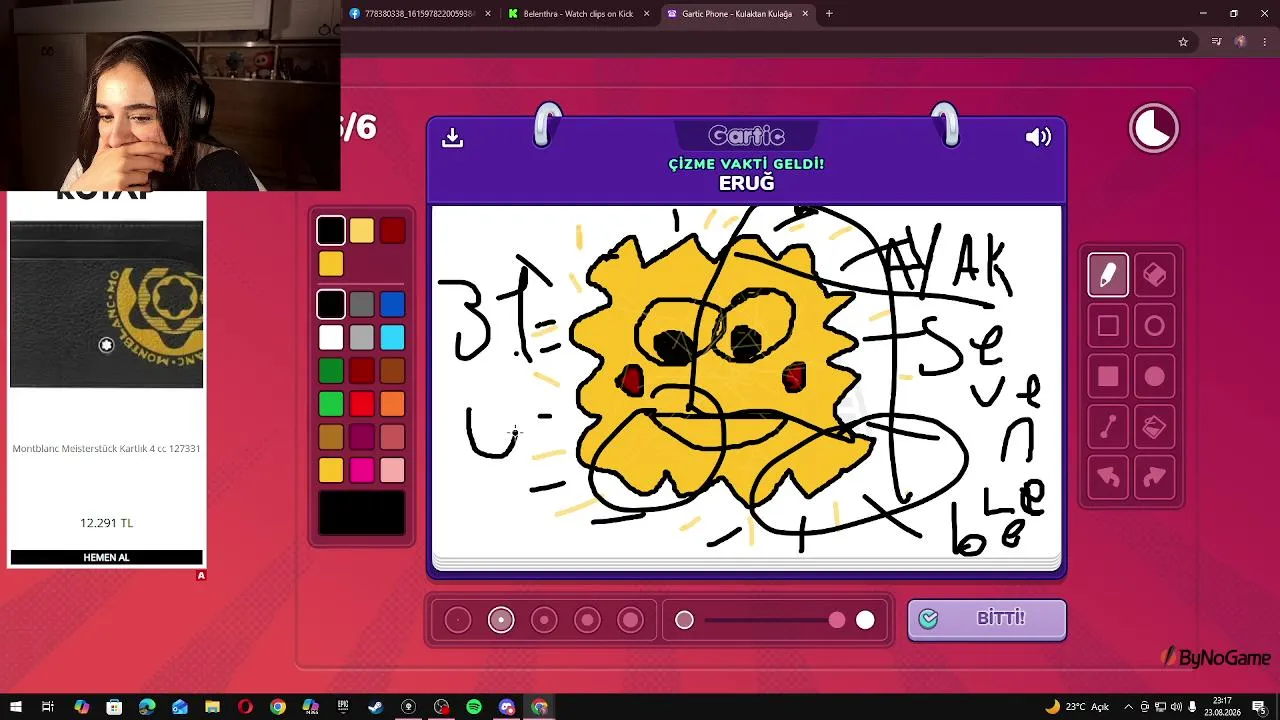Image resolution: width=1280 pixels, height=720 pixels.
Task: Switch to the 778380338 Facebook tab
Action: point(420,14)
